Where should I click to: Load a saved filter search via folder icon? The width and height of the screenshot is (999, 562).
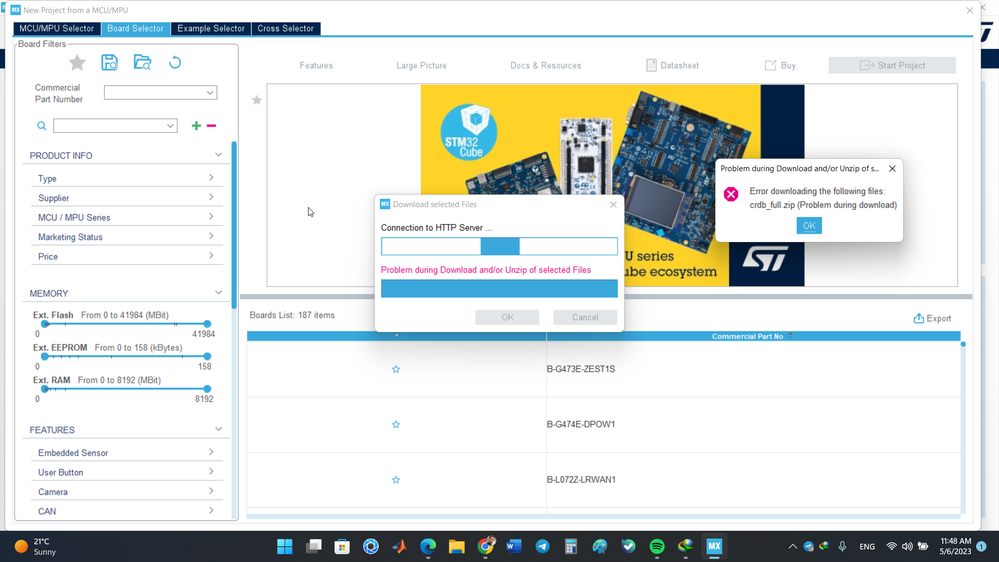tap(142, 62)
